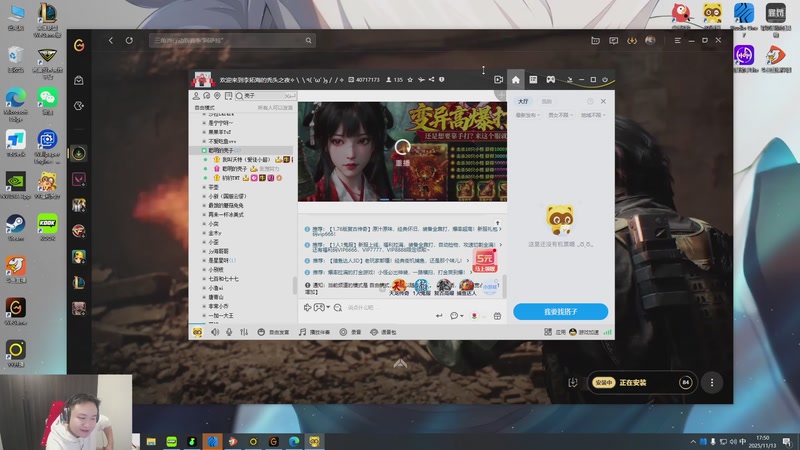Viewport: 800px width, 450px height.
Task: Open the 地域不限 region dropdown
Action: click(x=593, y=115)
